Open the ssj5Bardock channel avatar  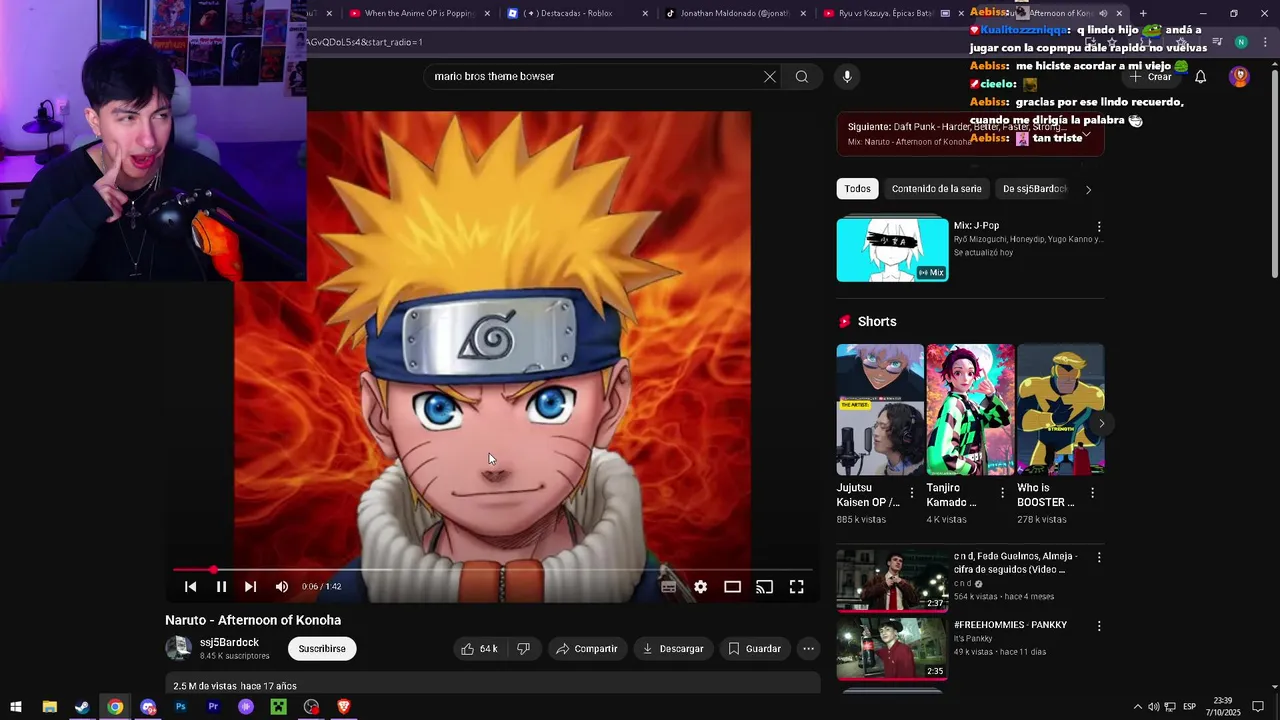point(178,648)
